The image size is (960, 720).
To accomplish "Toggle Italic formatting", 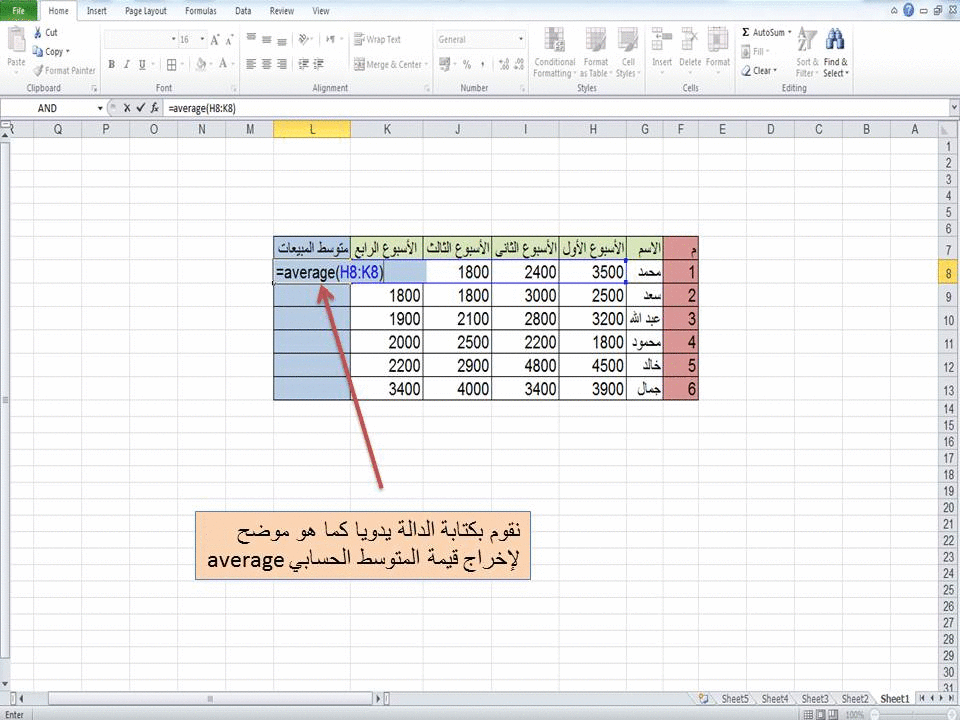I will (x=127, y=64).
